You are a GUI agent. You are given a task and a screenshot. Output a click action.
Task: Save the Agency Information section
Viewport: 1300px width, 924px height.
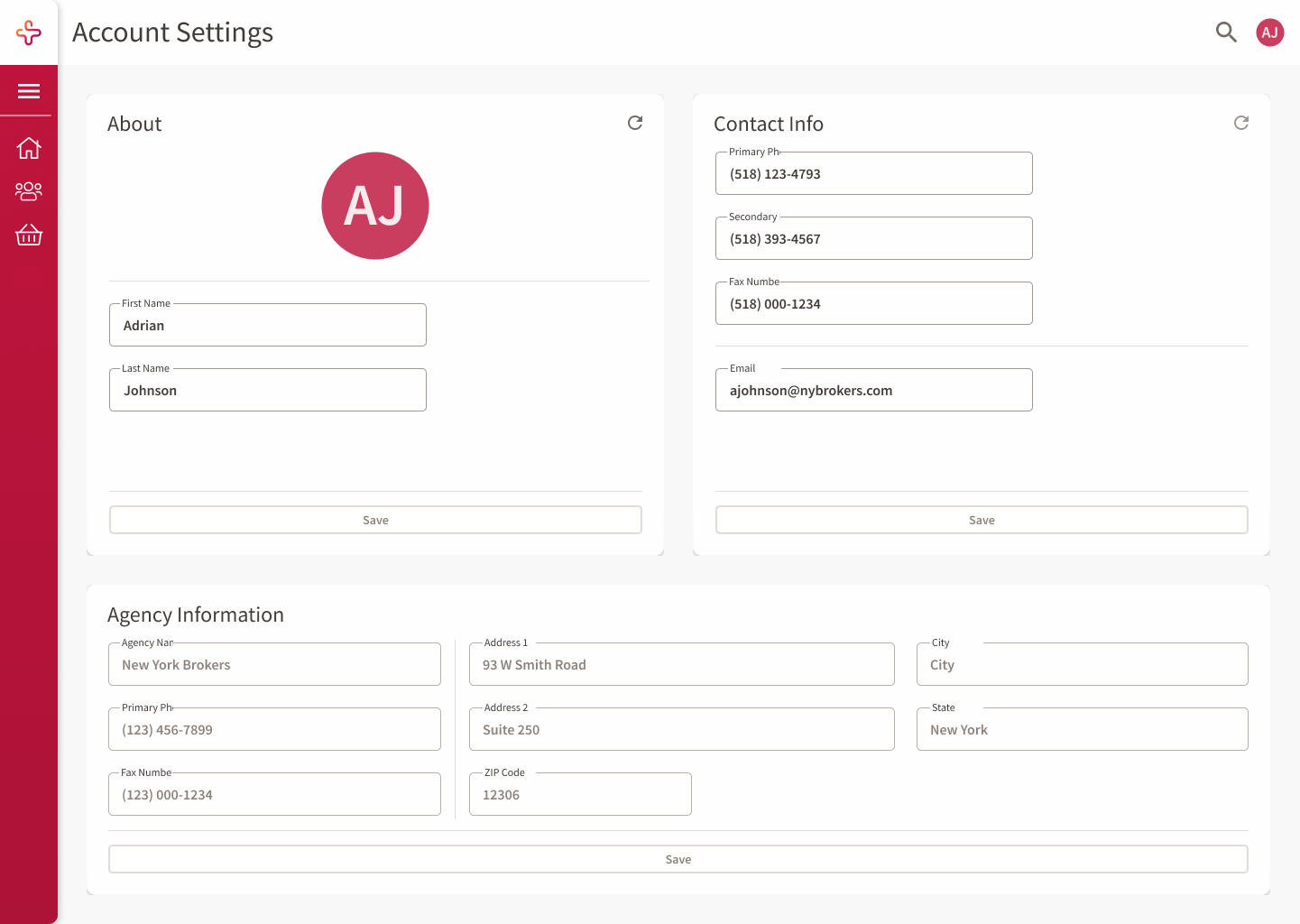678,859
